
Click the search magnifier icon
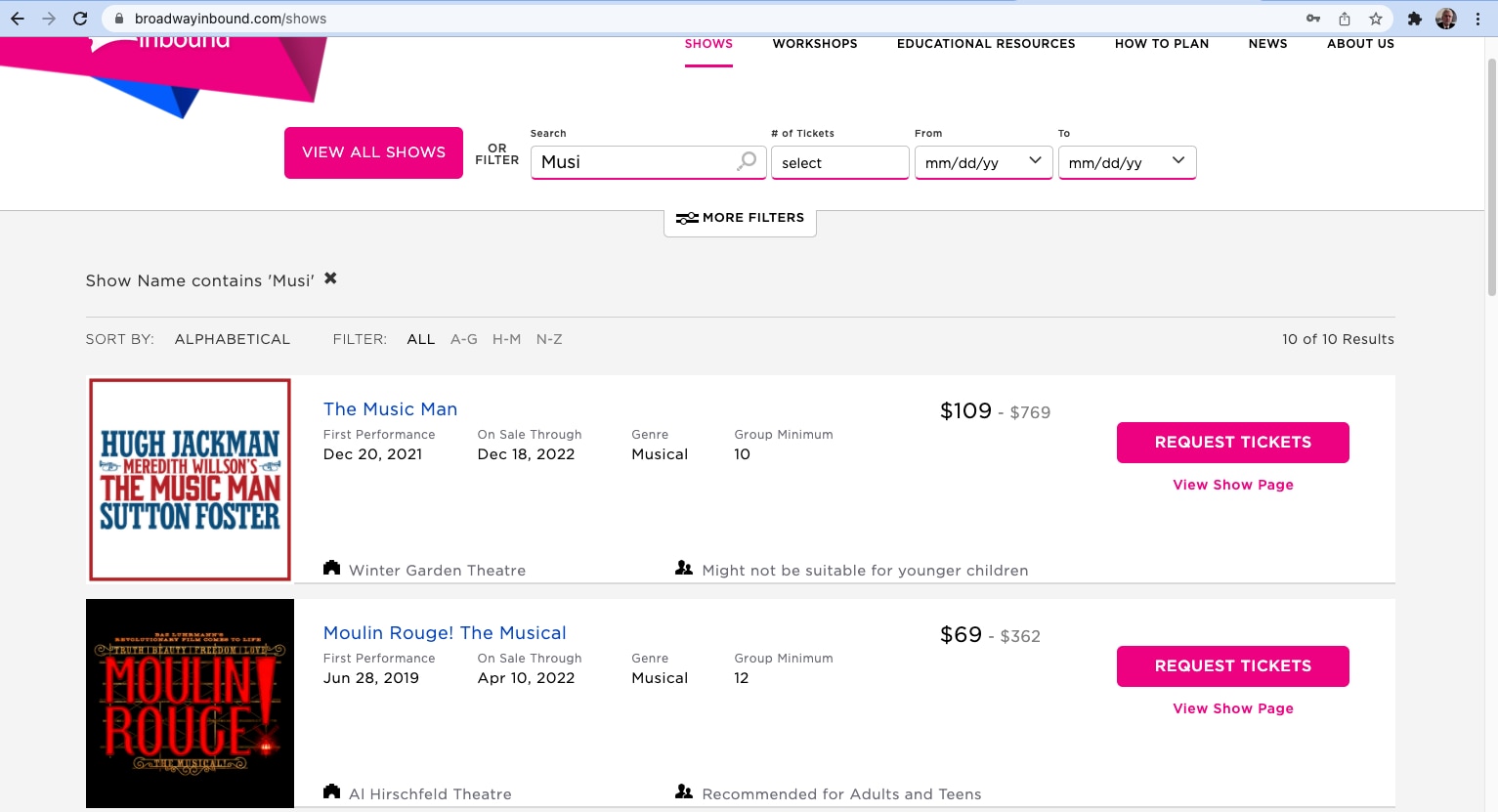pos(747,161)
